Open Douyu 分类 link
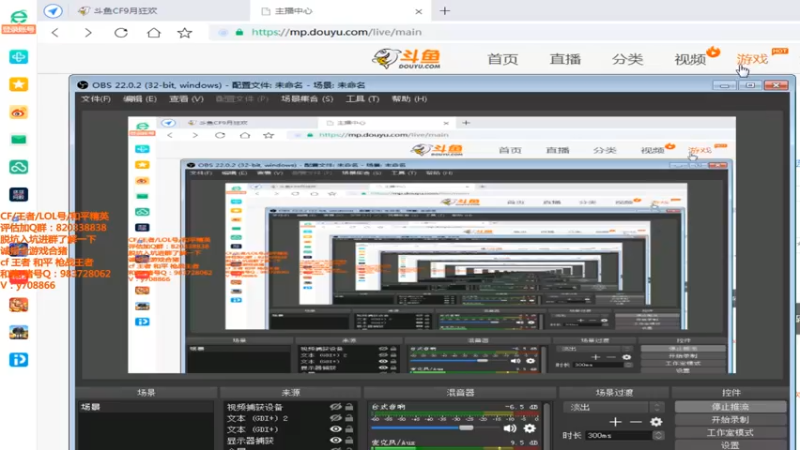800x450 pixels. click(x=628, y=59)
